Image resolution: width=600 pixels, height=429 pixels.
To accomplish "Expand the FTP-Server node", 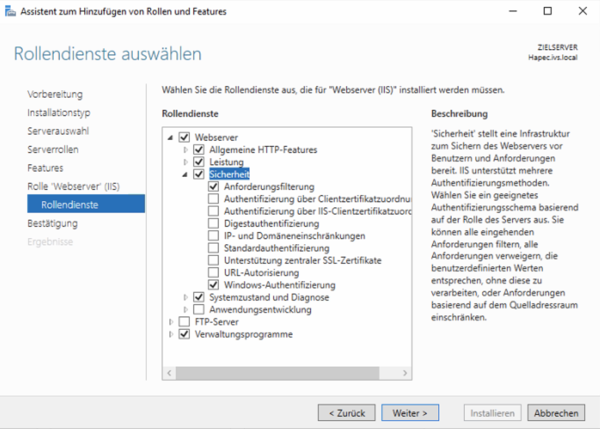I will pos(171,322).
